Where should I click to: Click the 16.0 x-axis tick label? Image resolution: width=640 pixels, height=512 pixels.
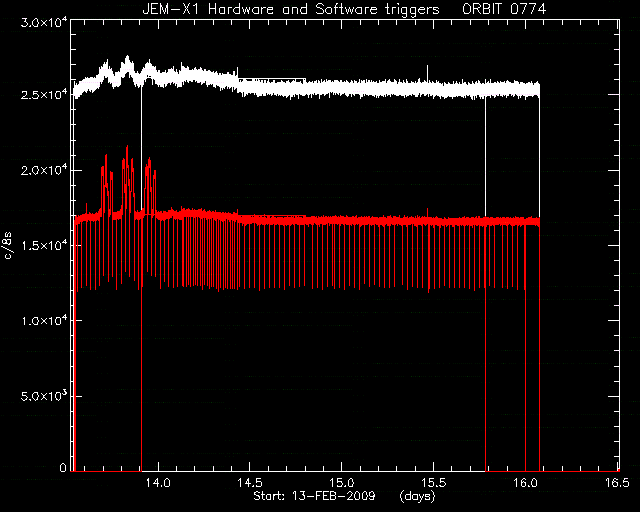pyautogui.click(x=525, y=483)
